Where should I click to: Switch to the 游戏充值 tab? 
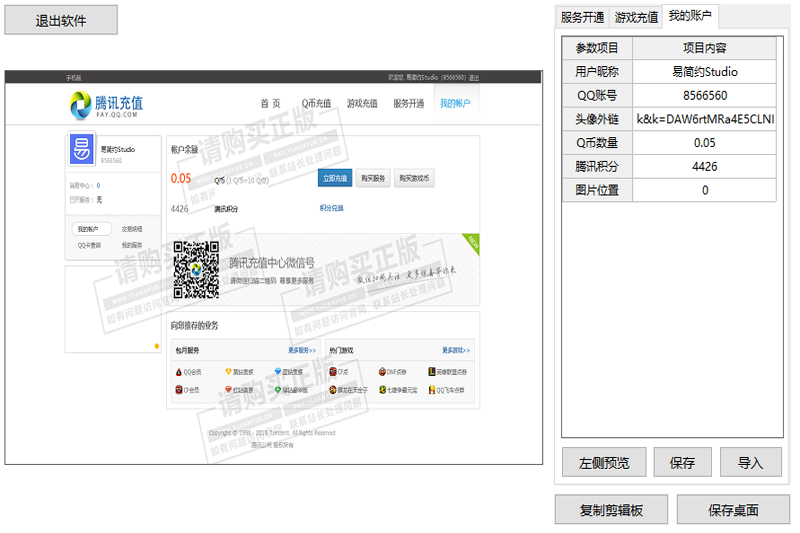(x=636, y=17)
